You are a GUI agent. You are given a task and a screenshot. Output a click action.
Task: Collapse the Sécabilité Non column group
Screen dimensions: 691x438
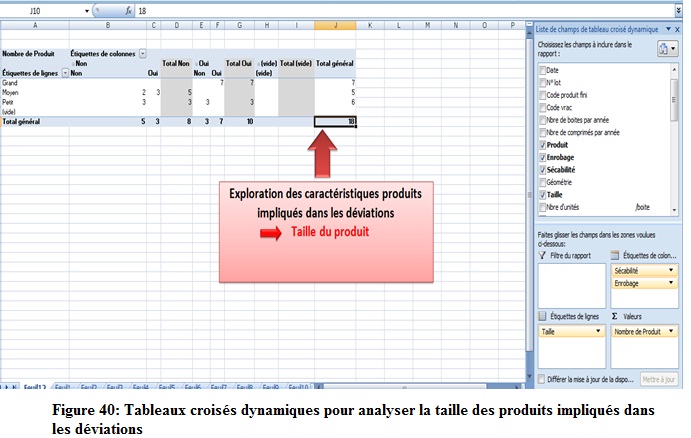73,63
